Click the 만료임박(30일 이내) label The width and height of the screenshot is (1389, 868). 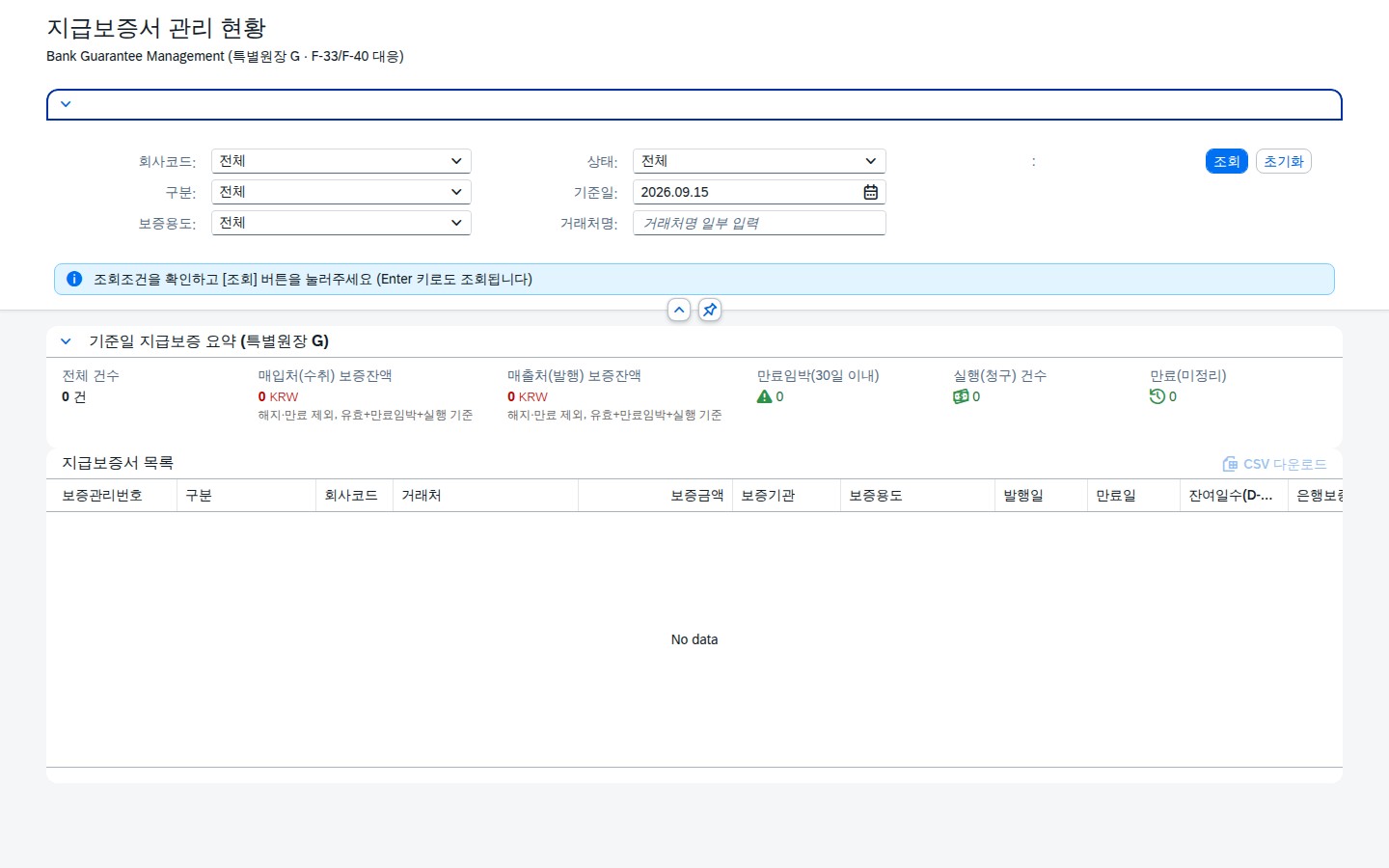(818, 376)
